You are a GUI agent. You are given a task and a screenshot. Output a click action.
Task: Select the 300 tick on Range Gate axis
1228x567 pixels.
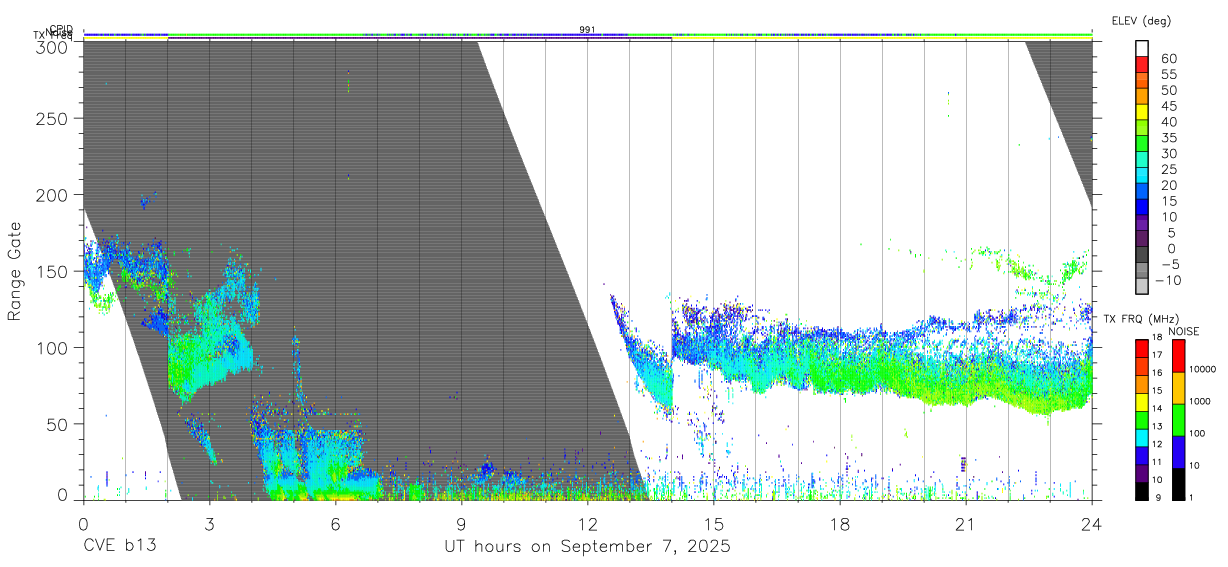pyautogui.click(x=52, y=46)
